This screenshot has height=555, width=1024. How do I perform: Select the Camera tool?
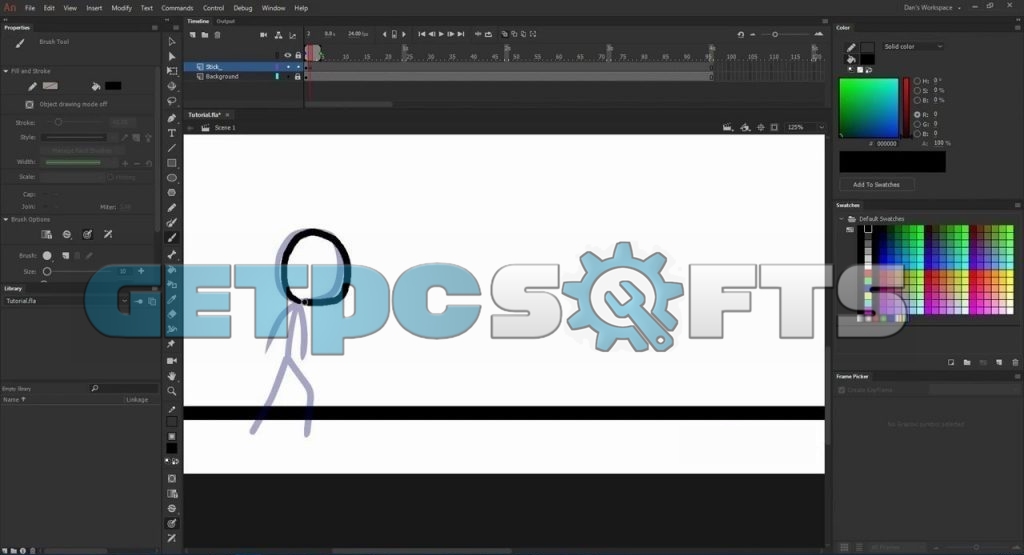pyautogui.click(x=172, y=360)
